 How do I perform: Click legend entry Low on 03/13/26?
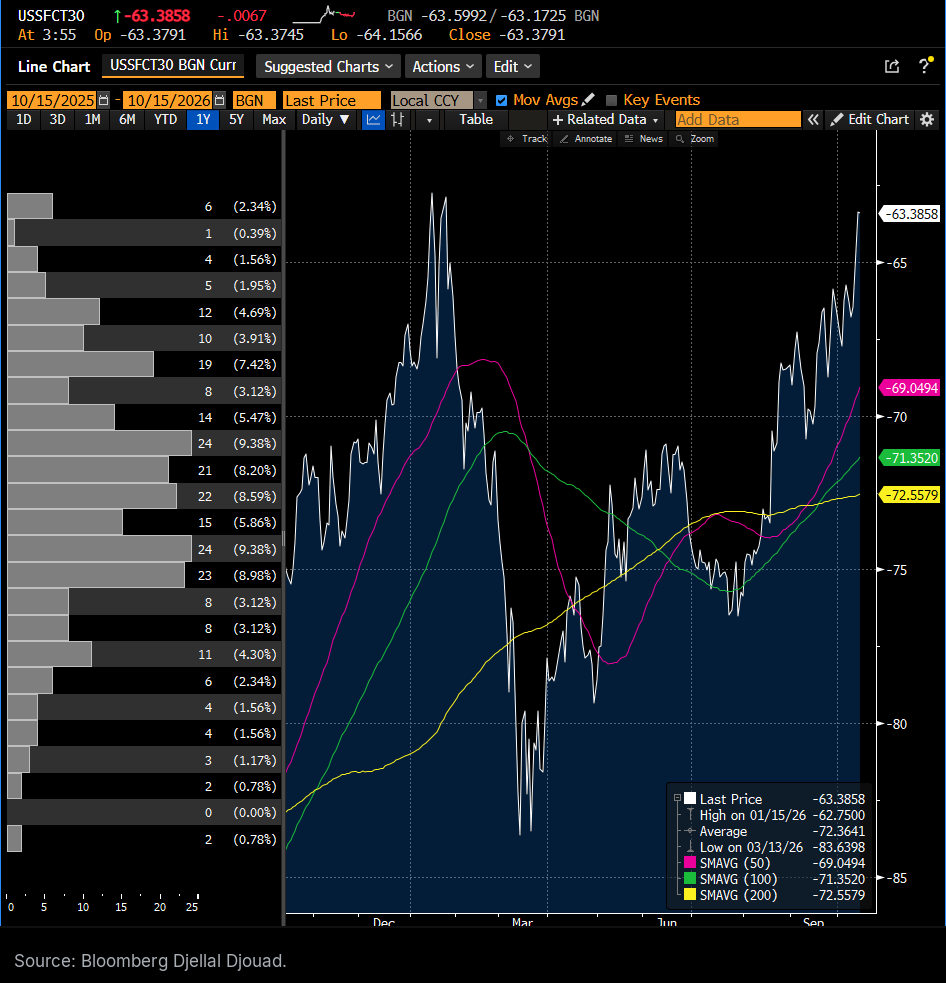(774, 847)
